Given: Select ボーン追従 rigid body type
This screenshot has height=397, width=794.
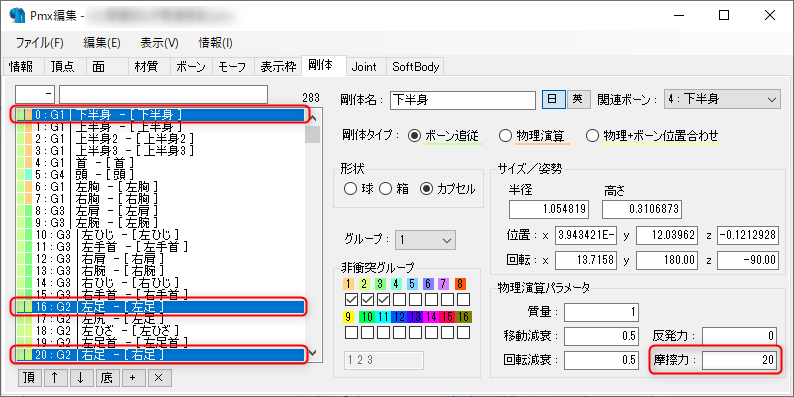Looking at the screenshot, I should [444, 136].
